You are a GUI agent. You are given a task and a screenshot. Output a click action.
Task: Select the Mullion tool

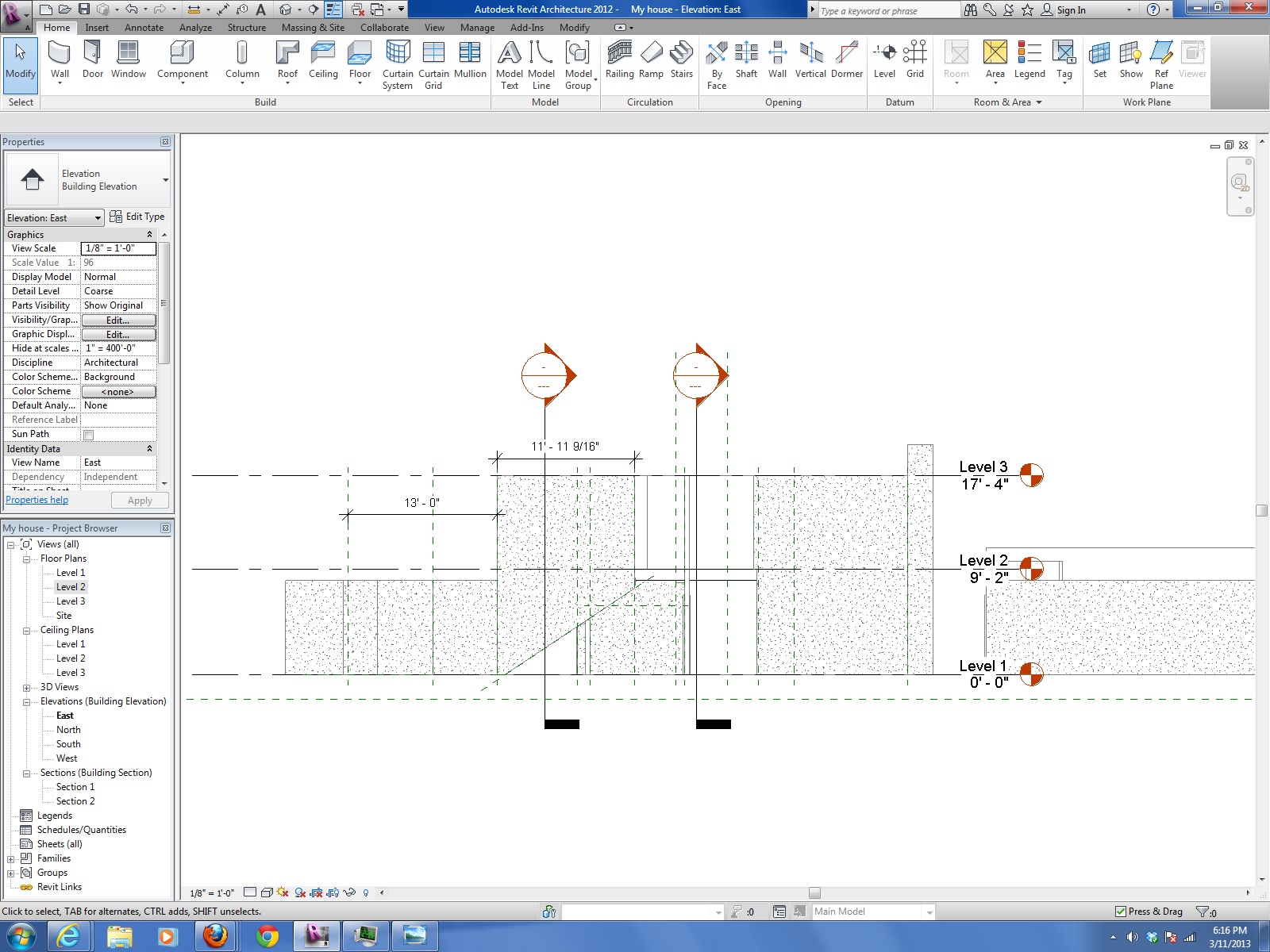470,61
